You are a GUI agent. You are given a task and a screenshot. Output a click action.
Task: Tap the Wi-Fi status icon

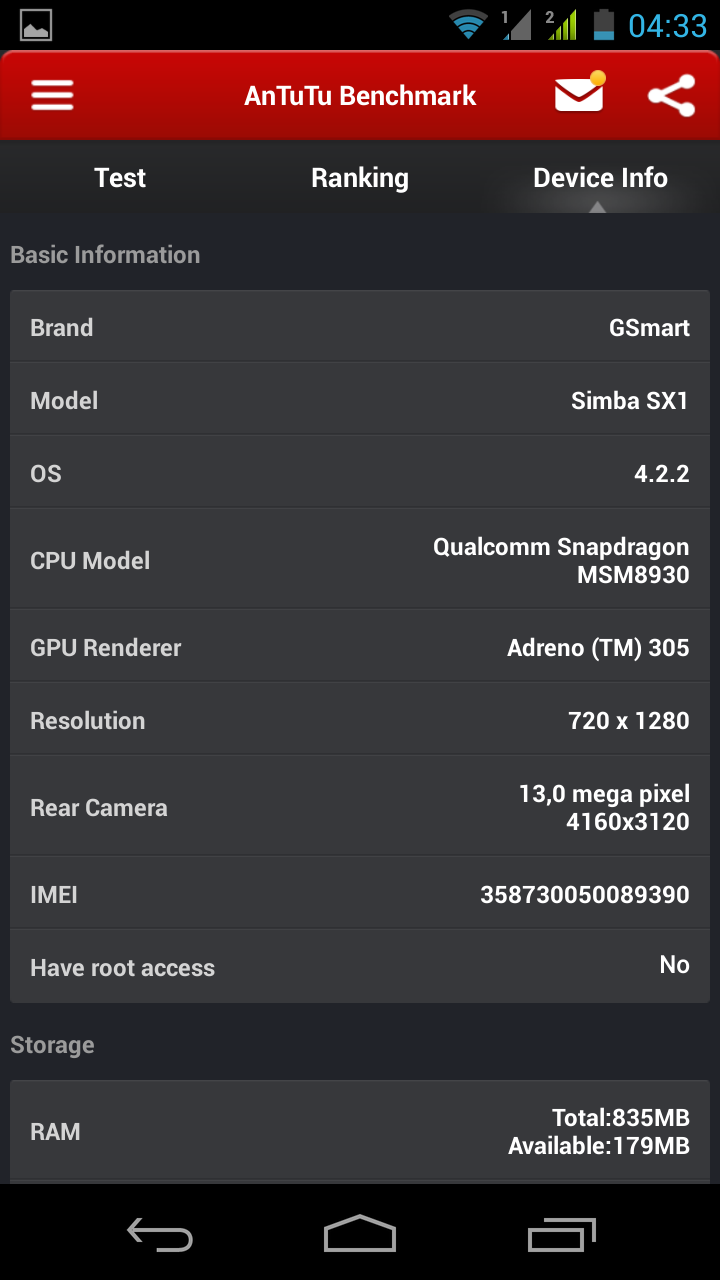(467, 24)
